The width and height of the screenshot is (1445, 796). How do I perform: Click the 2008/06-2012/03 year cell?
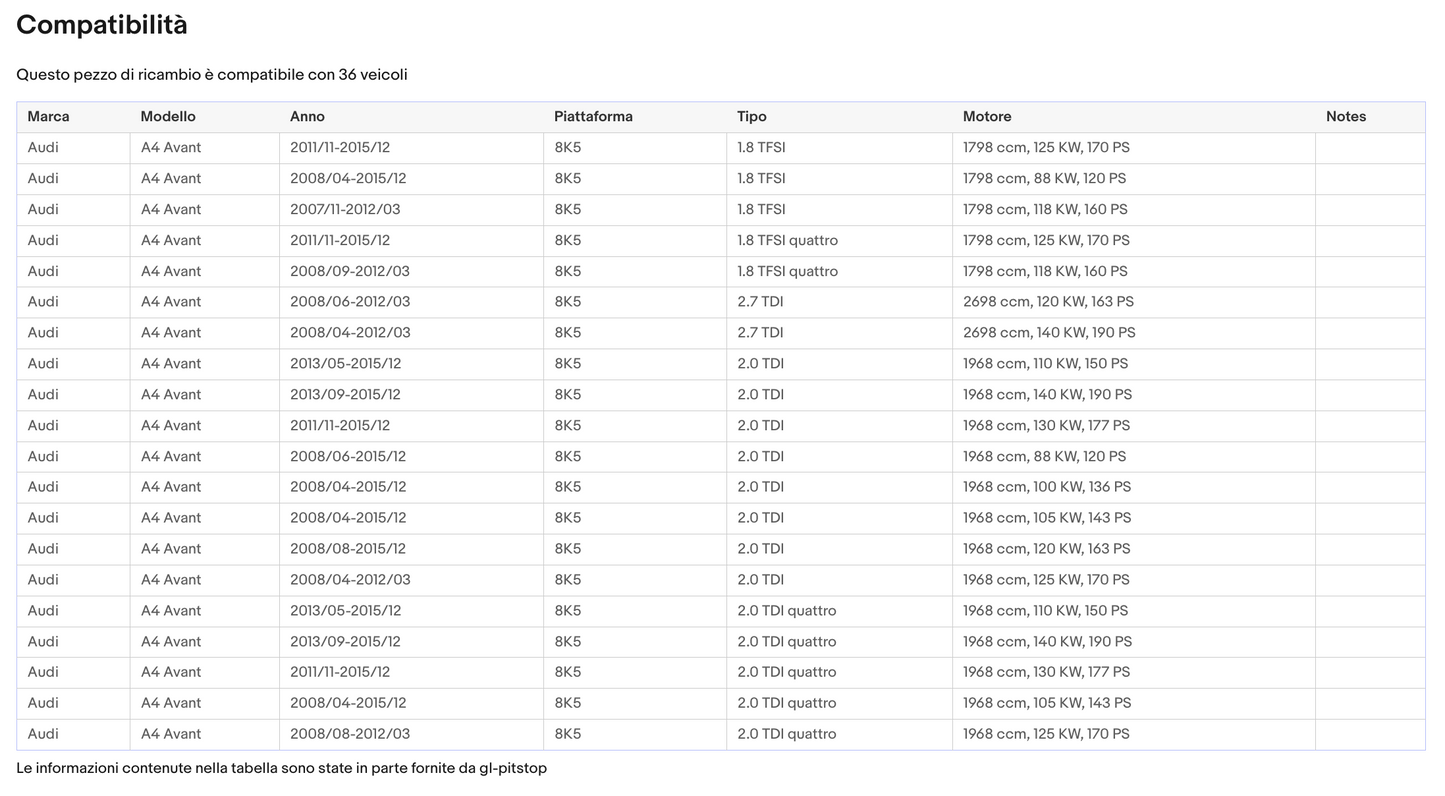[349, 302]
